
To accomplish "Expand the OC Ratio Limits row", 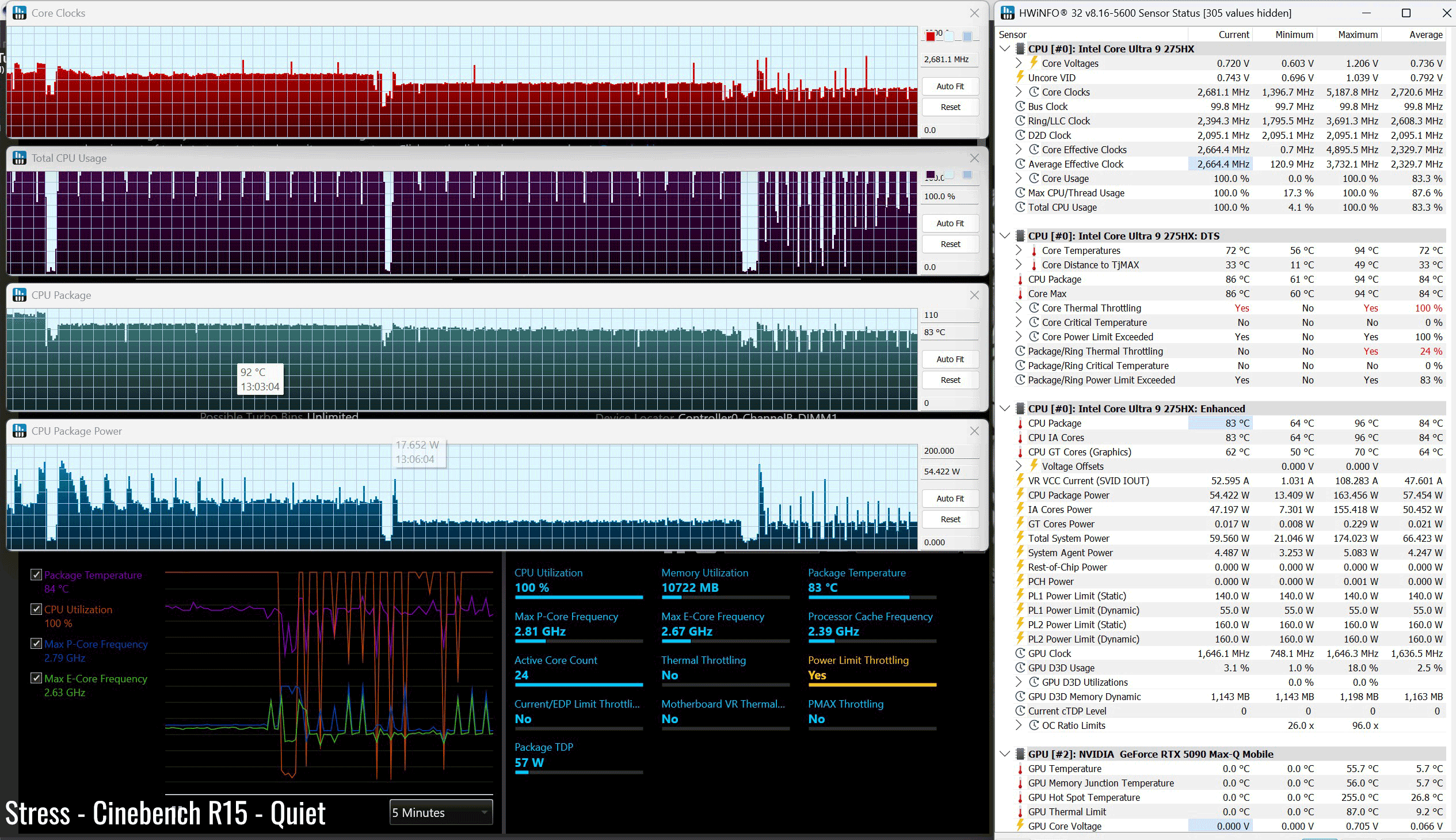I will click(x=1018, y=726).
